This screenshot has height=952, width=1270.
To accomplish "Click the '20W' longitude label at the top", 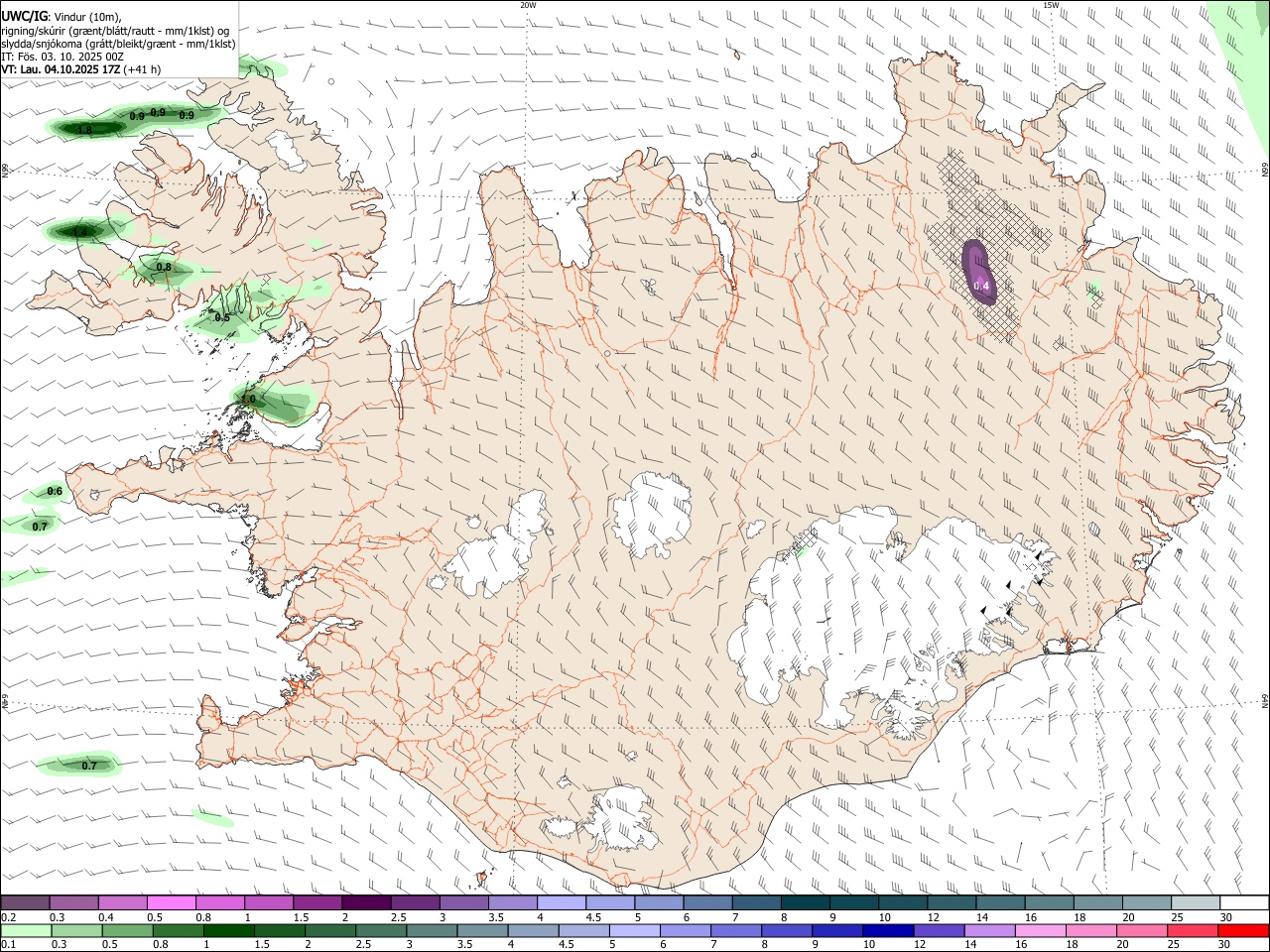I will tap(529, 5).
